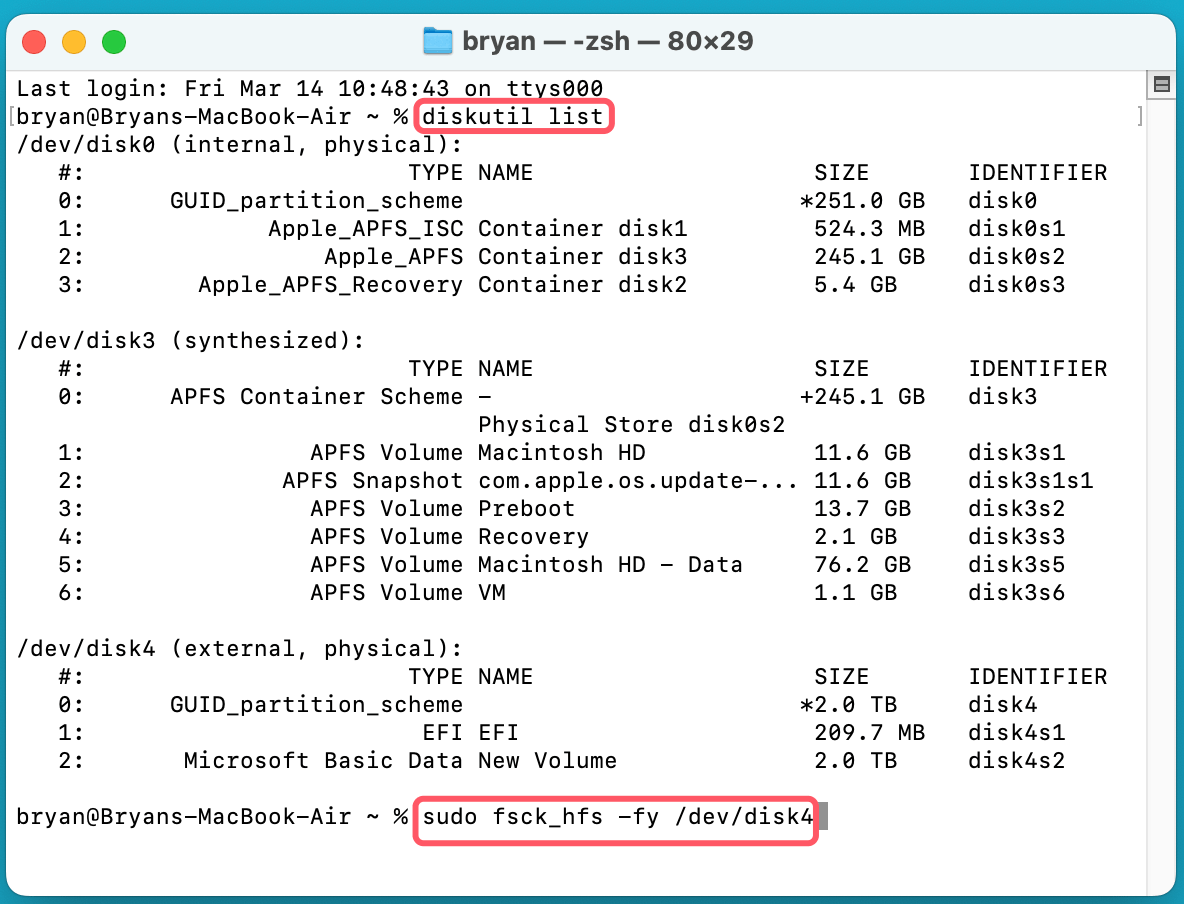Click the blinking cursor after the command
The height and width of the screenshot is (904, 1184).
[x=823, y=817]
